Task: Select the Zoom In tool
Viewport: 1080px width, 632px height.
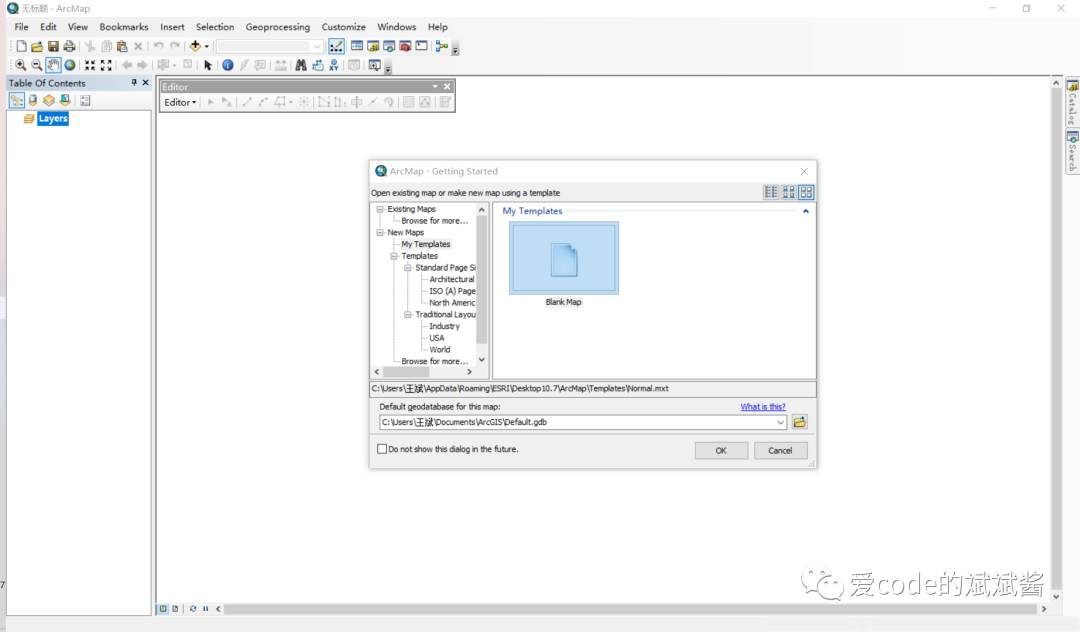Action: [21, 65]
